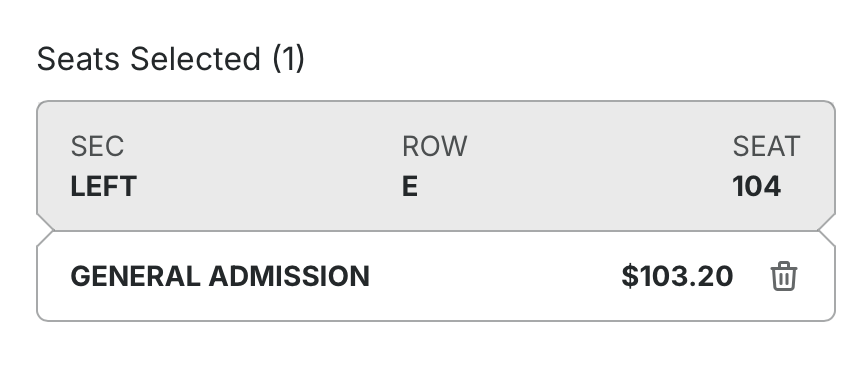This screenshot has height=380, width=868.
Task: Select the row letter E
Action: 410,186
